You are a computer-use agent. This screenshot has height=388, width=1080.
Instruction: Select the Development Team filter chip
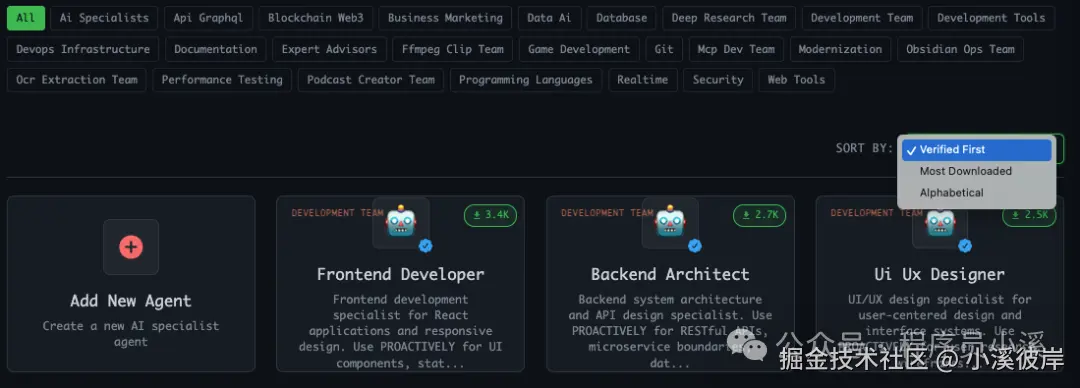(862, 18)
